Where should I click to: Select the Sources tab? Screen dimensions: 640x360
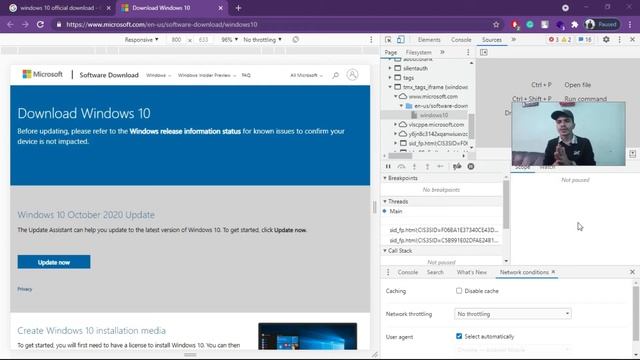[492, 40]
